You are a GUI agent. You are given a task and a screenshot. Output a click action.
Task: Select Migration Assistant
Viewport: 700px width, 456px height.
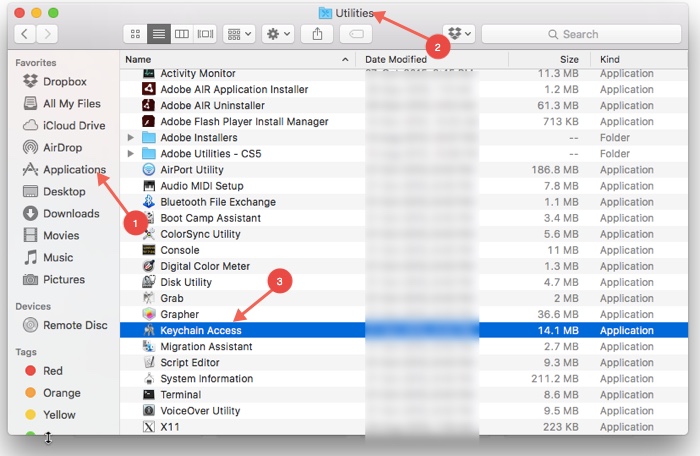[x=404, y=347]
